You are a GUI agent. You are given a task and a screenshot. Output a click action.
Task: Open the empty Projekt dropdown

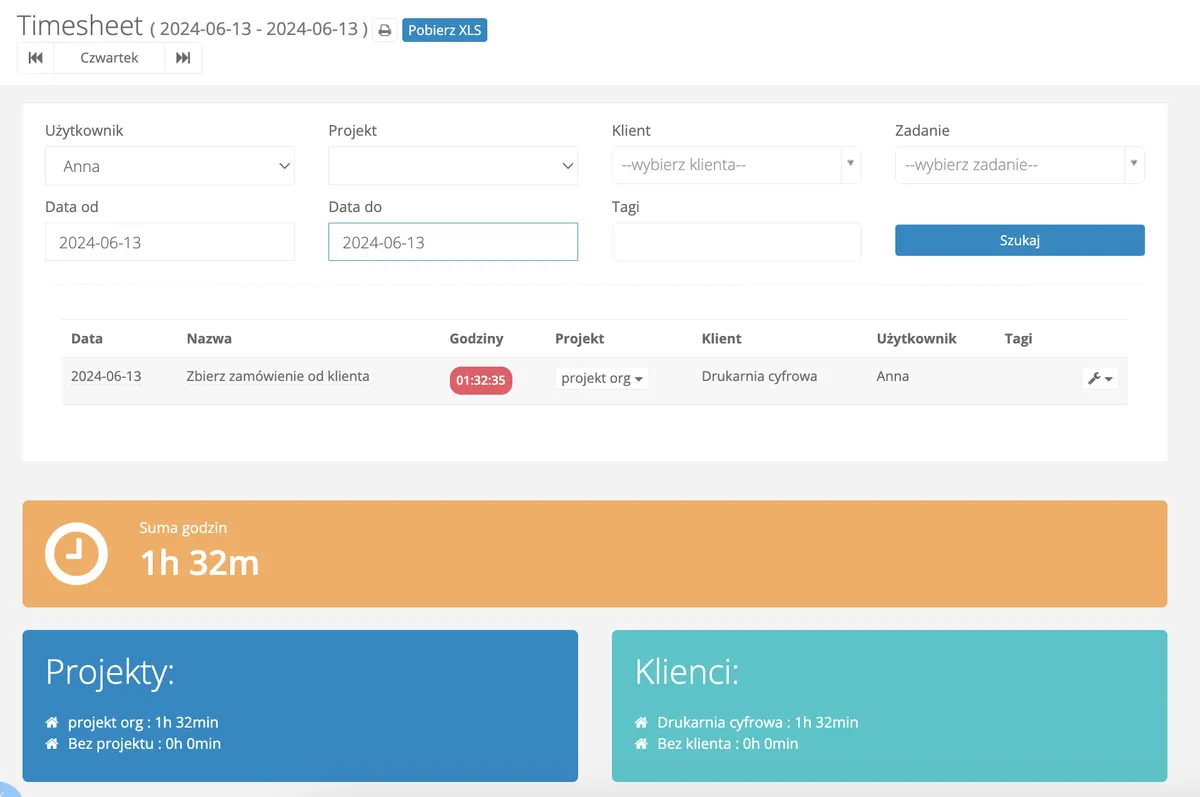(453, 166)
